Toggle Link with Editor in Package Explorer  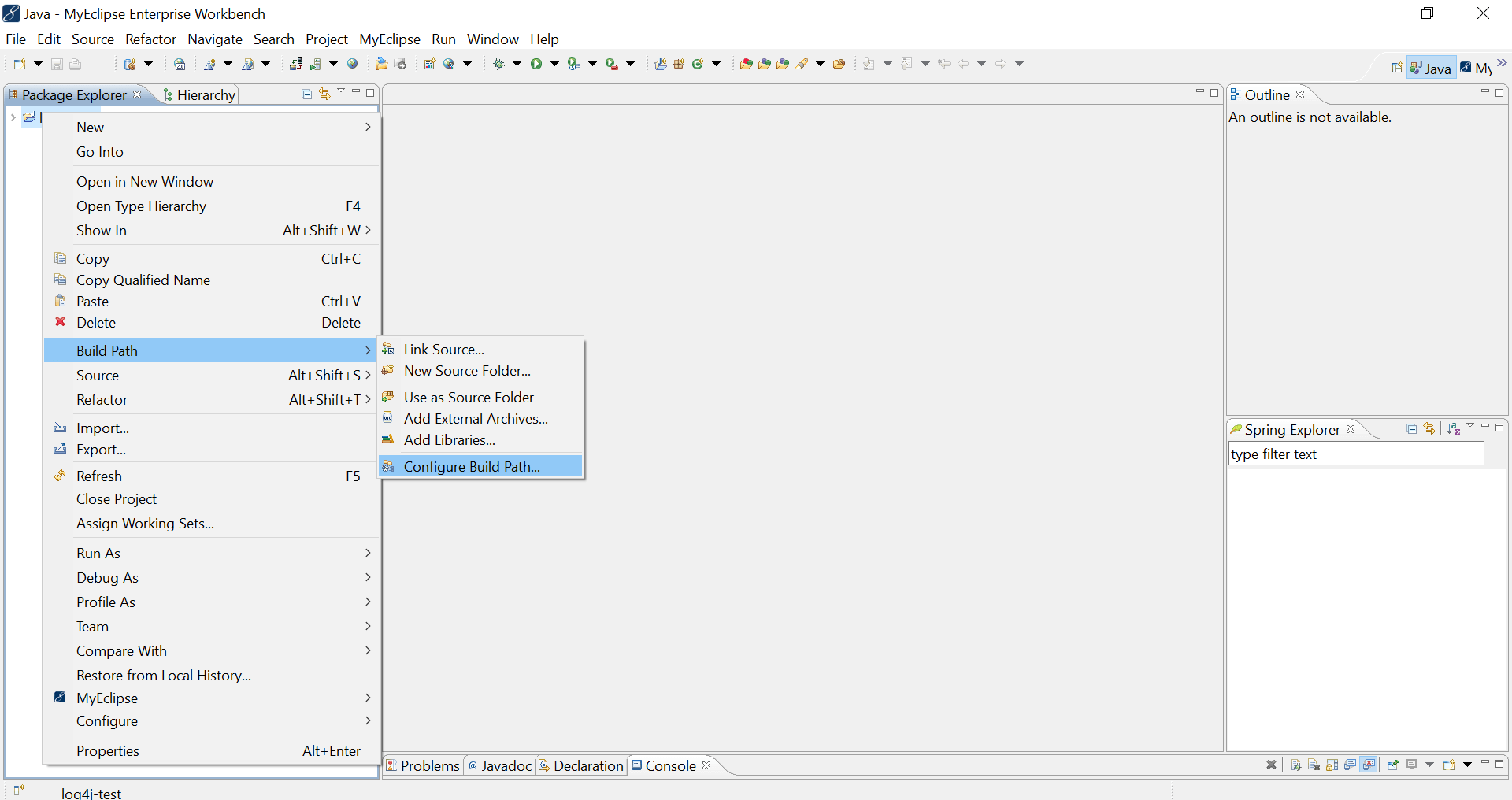click(x=324, y=94)
